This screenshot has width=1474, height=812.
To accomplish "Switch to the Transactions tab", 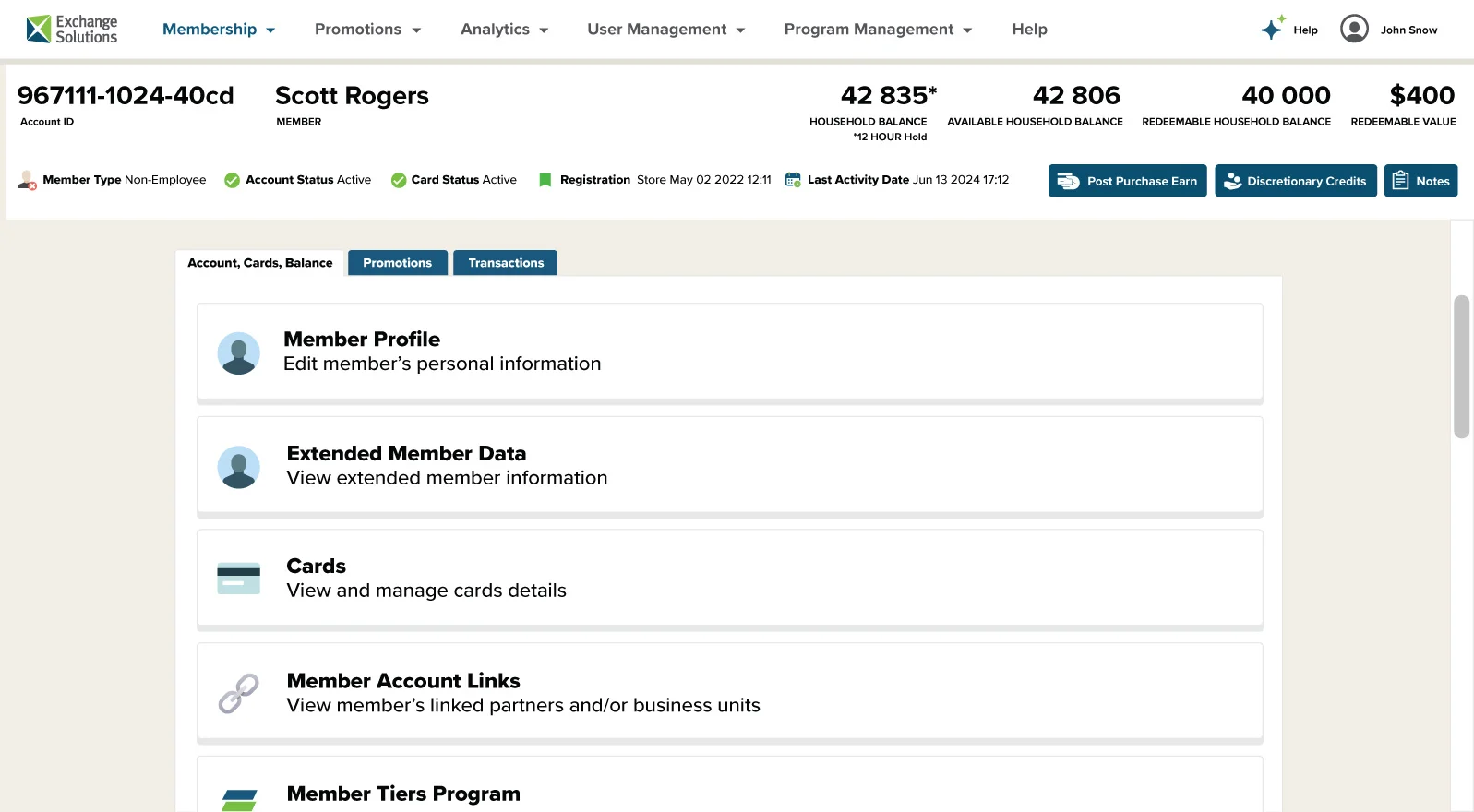I will pyautogui.click(x=506, y=263).
